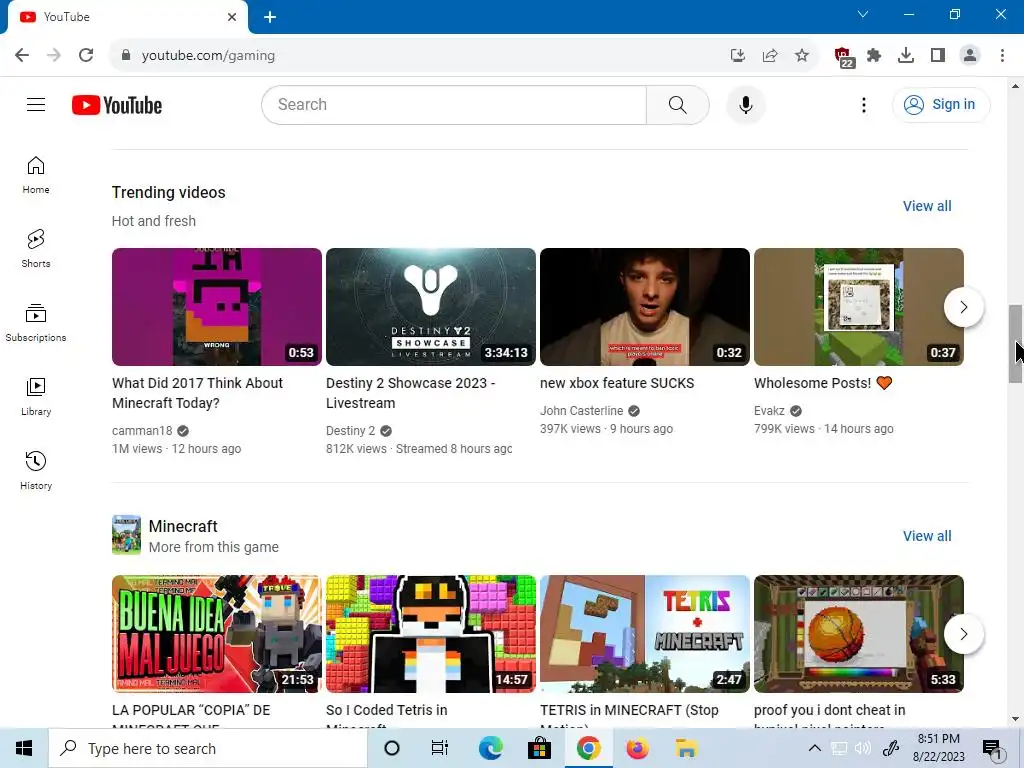Select the YouTube browser tab
The image size is (1024, 768).
pyautogui.click(x=127, y=17)
